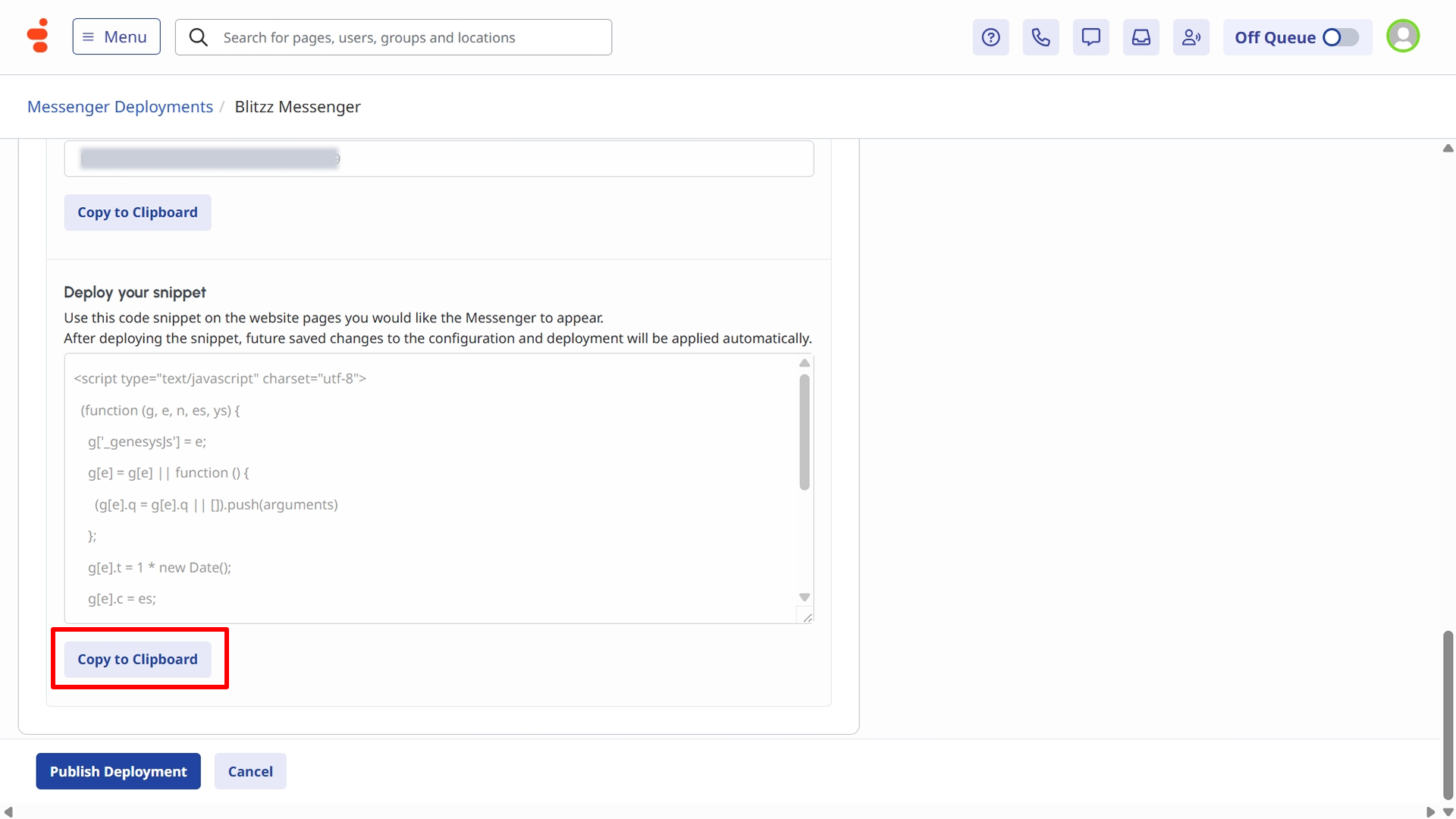Click inside the snippet code text area
This screenshot has width=1456, height=819.
432,489
